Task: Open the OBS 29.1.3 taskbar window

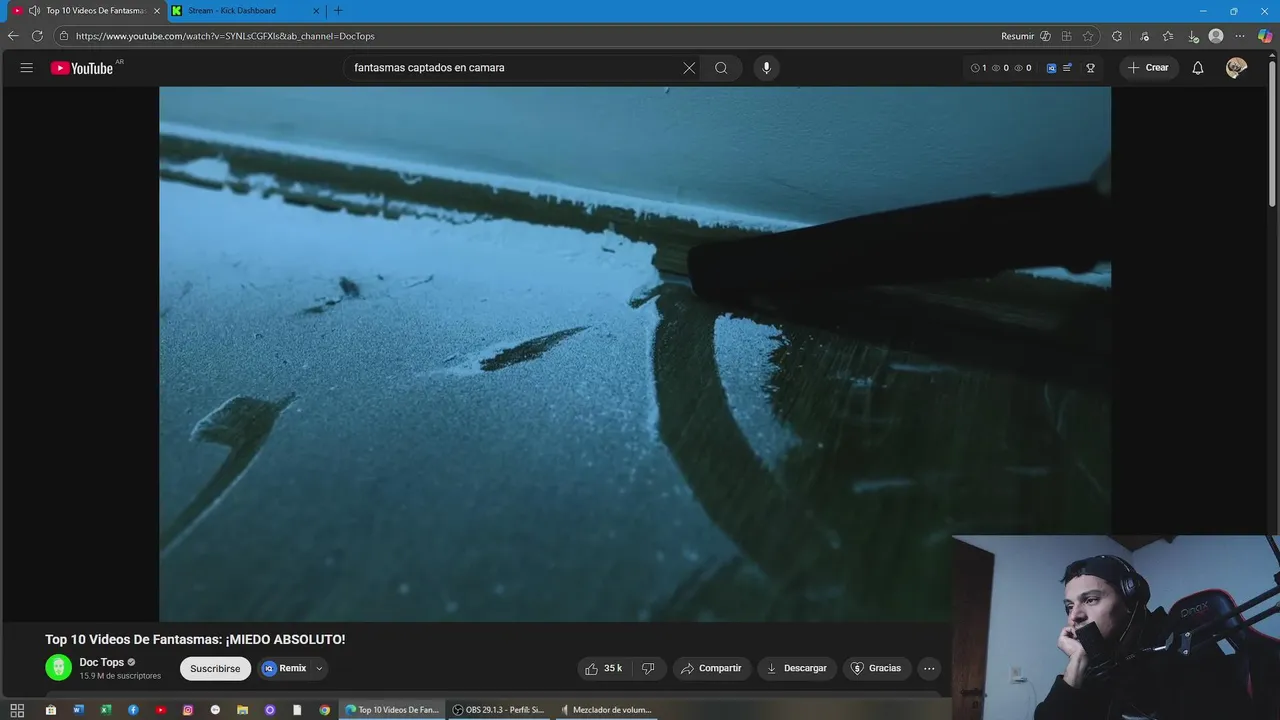Action: point(499,710)
